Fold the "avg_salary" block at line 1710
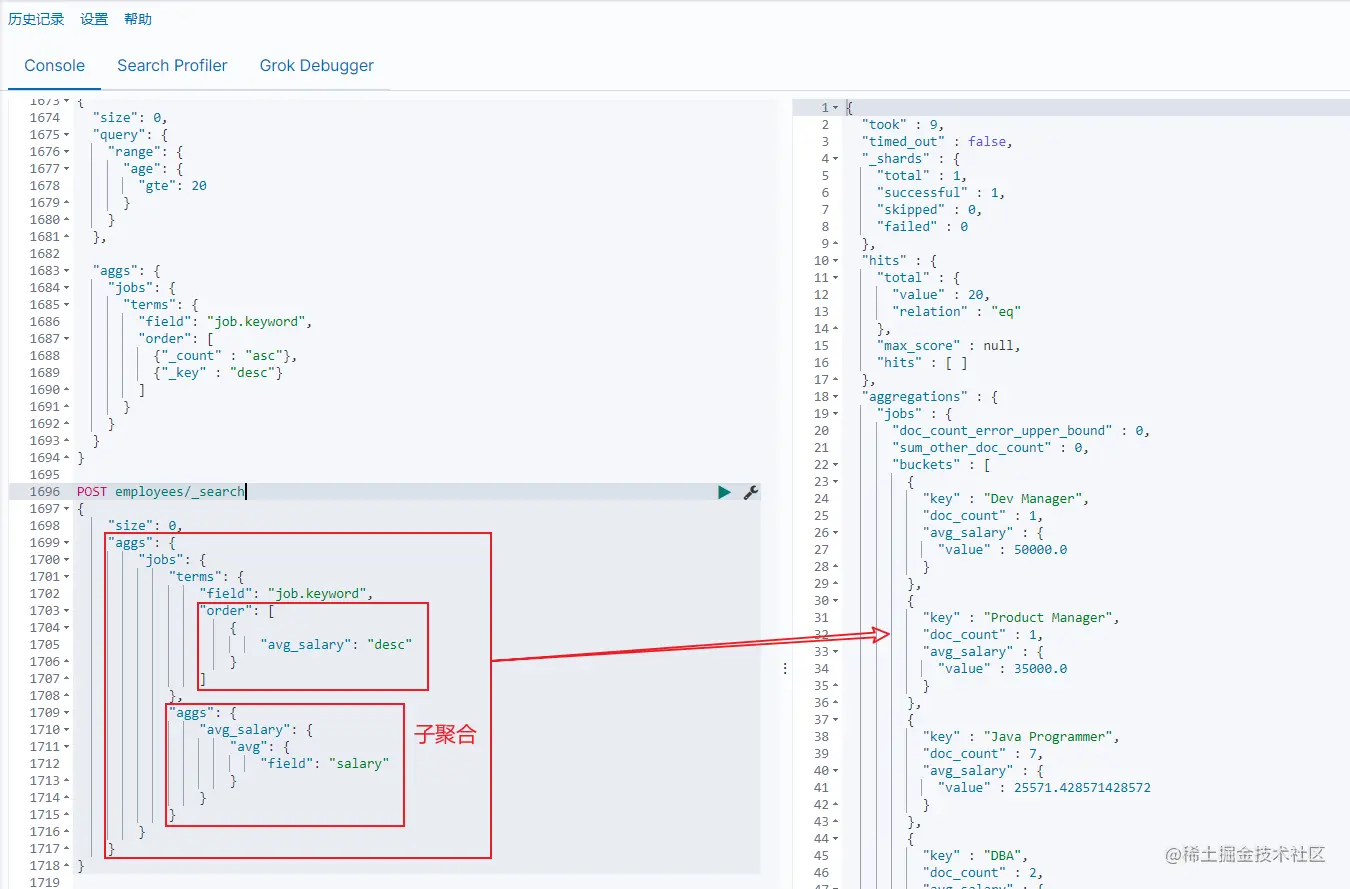This screenshot has height=889, width=1350. 66,730
